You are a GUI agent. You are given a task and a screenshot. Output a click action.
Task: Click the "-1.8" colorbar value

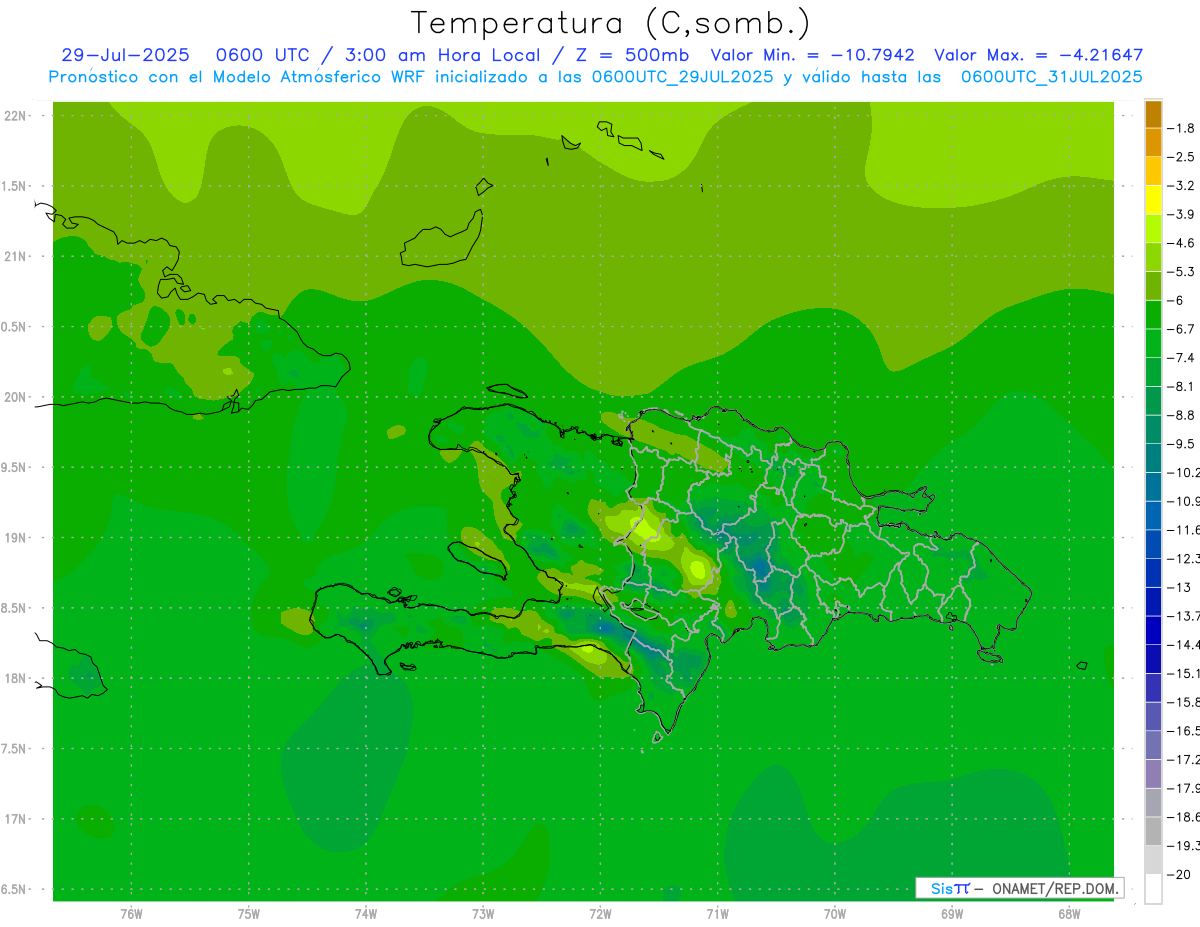1182,128
